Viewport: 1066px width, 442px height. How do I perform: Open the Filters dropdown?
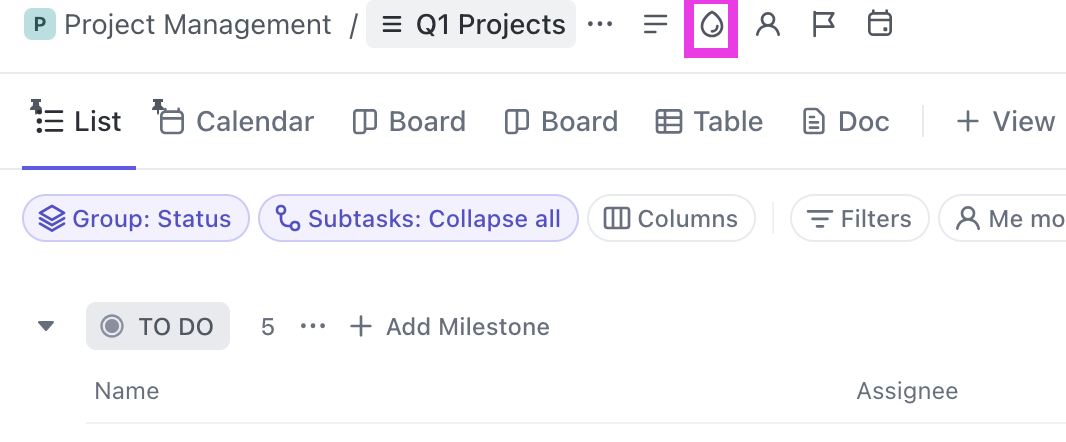point(859,218)
